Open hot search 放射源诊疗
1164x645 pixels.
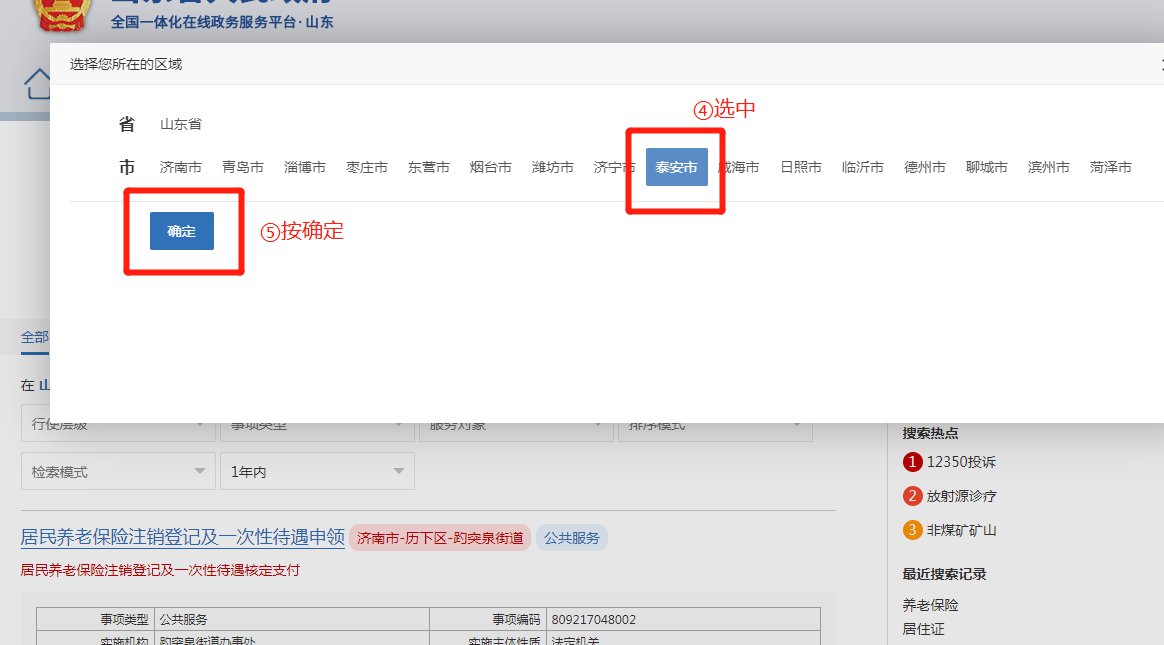(x=961, y=496)
